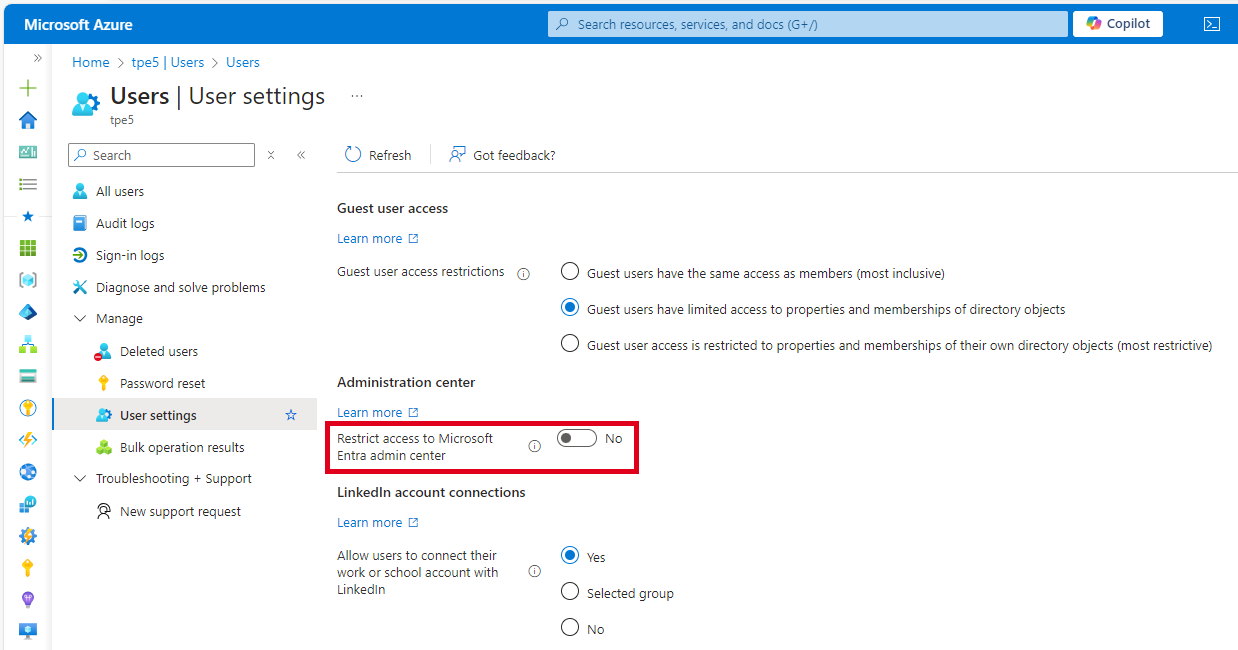Click the Refresh button
1238x650 pixels.
pos(378,155)
